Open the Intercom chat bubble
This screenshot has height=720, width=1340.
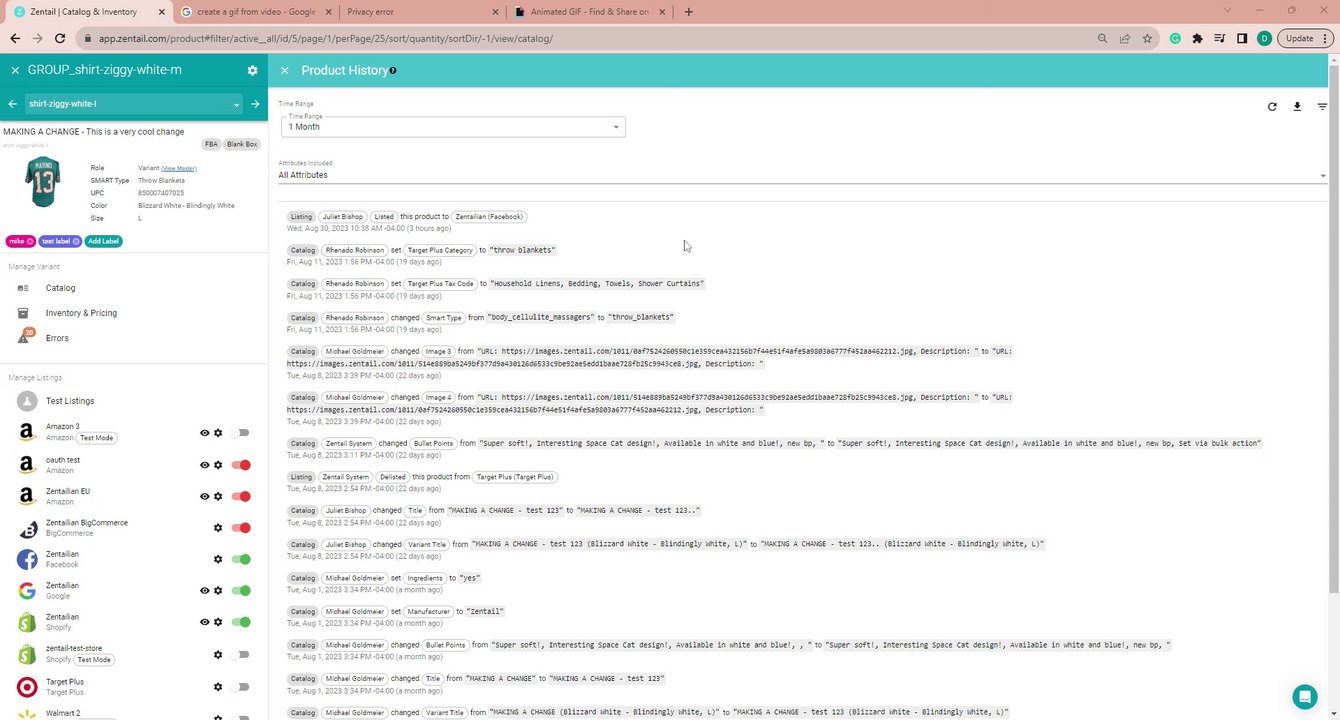(x=1304, y=696)
